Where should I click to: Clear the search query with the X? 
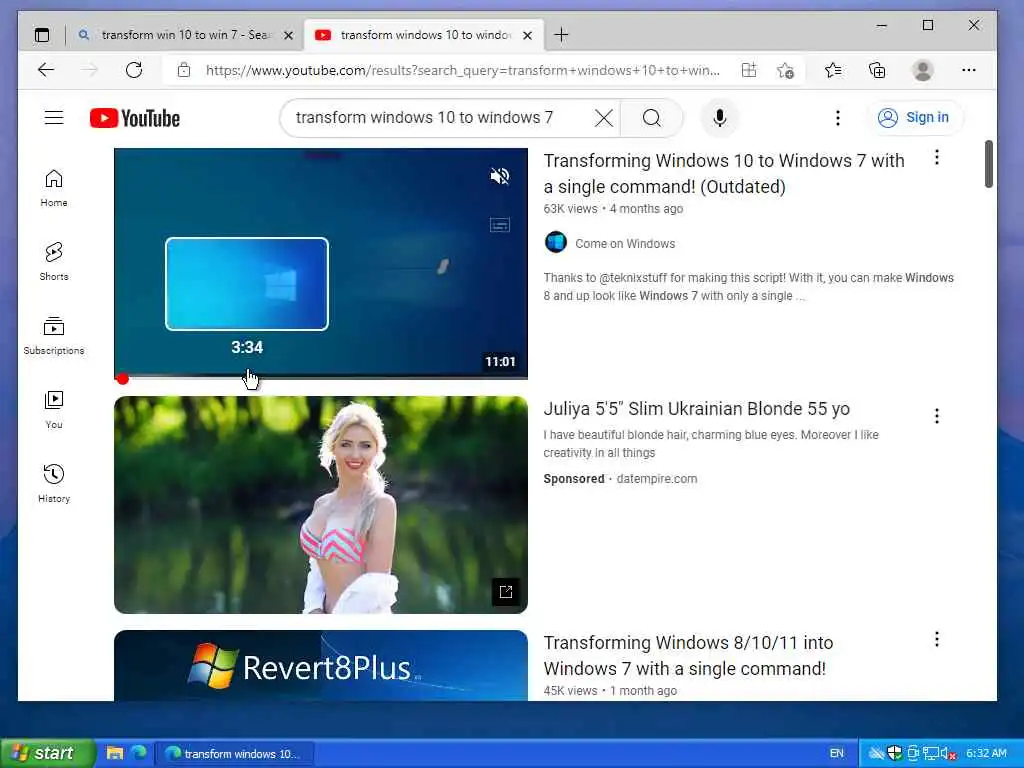point(604,118)
